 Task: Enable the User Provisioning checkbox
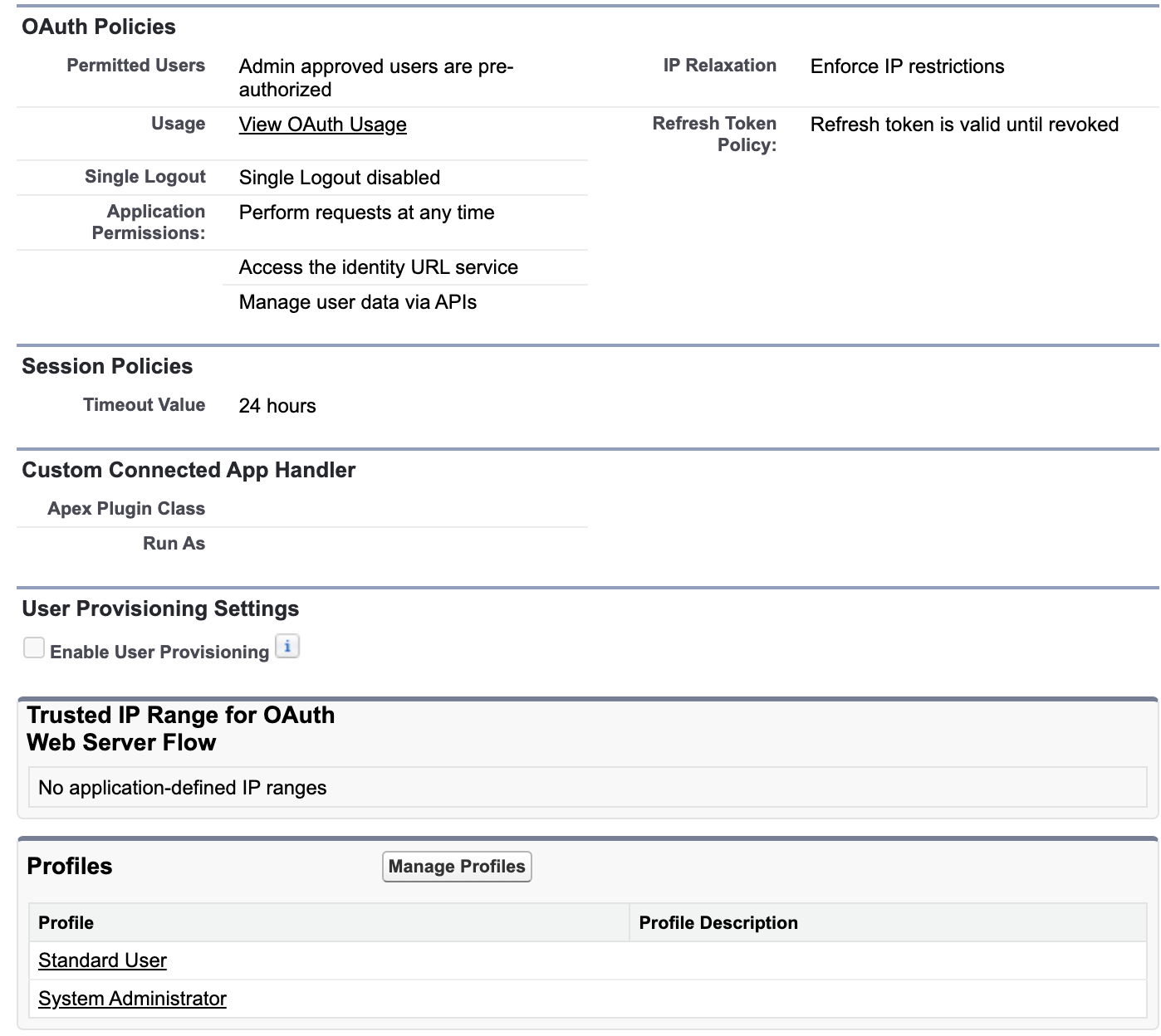coord(33,647)
